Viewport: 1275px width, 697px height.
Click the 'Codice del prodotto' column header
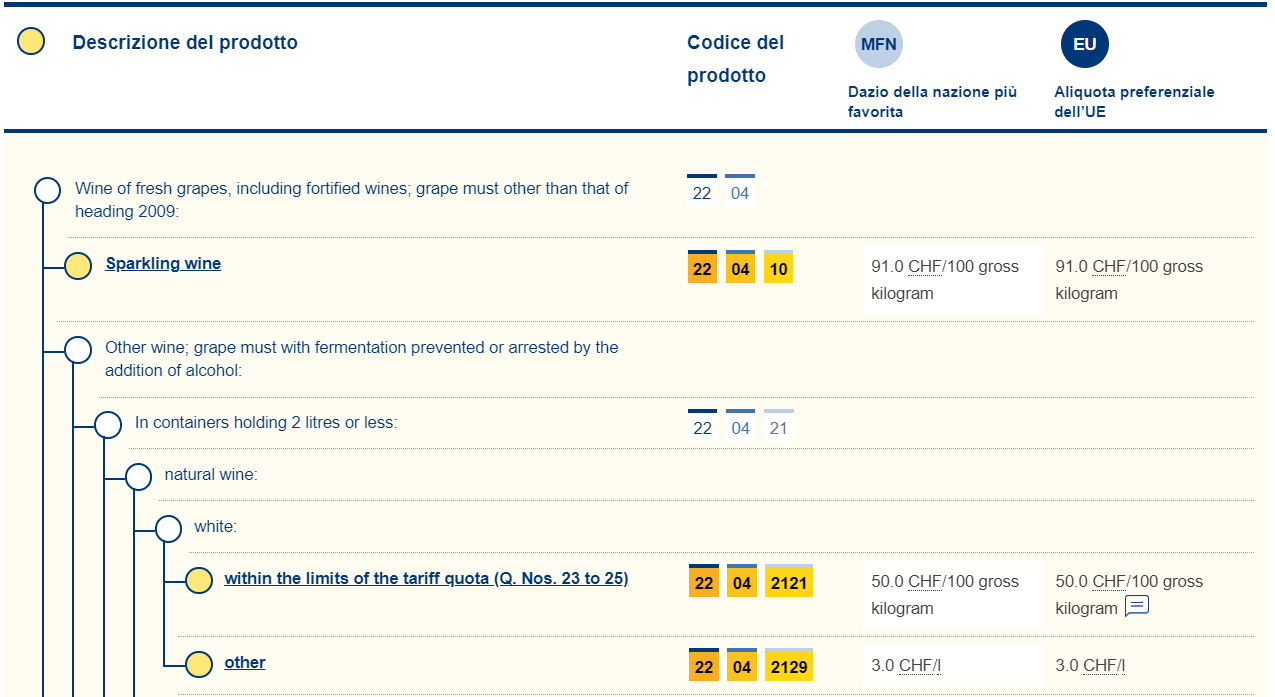tap(735, 59)
